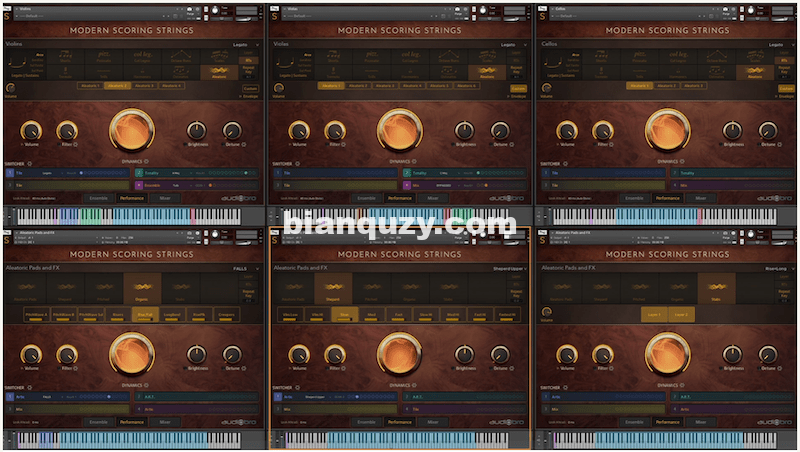
Task: Select Scales articulation in Violas panel
Action: tap(487, 57)
